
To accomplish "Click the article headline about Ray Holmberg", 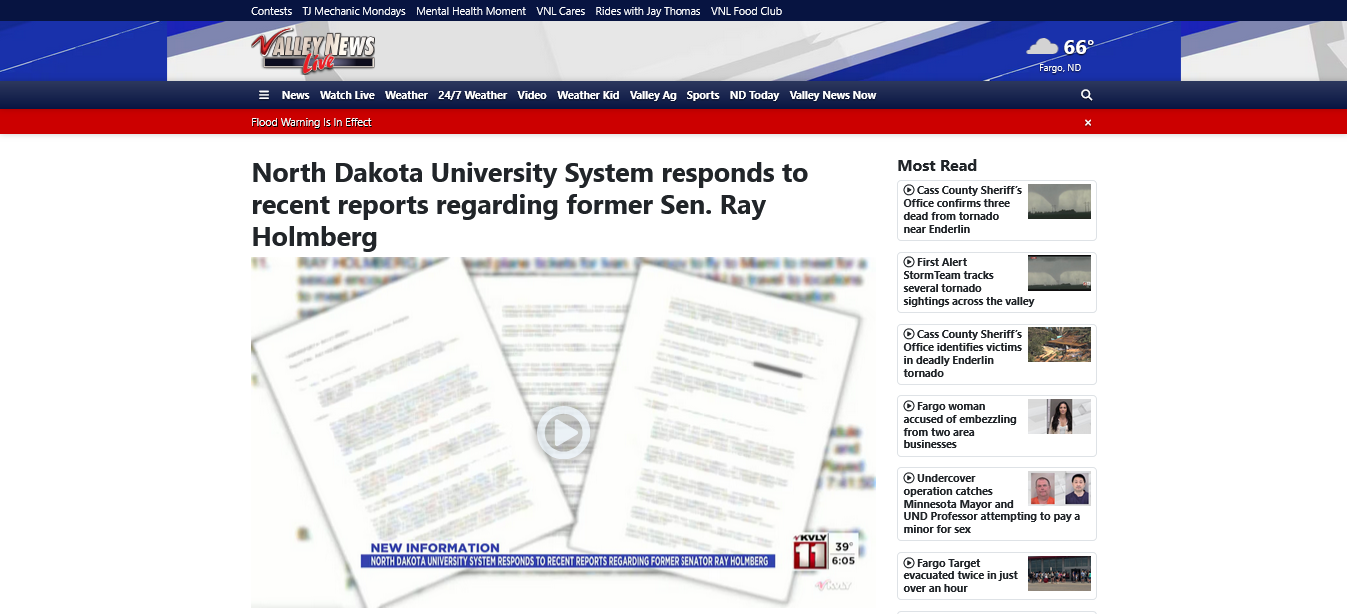I will [x=530, y=205].
